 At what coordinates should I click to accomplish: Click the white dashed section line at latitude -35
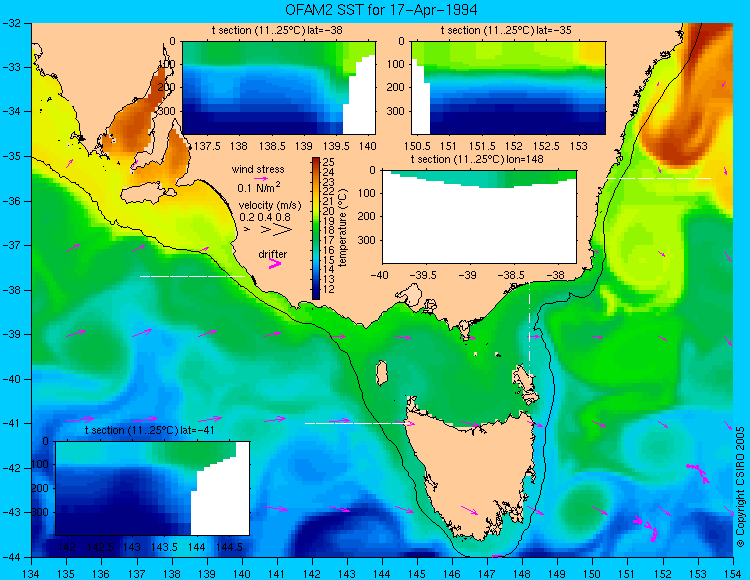[659, 178]
